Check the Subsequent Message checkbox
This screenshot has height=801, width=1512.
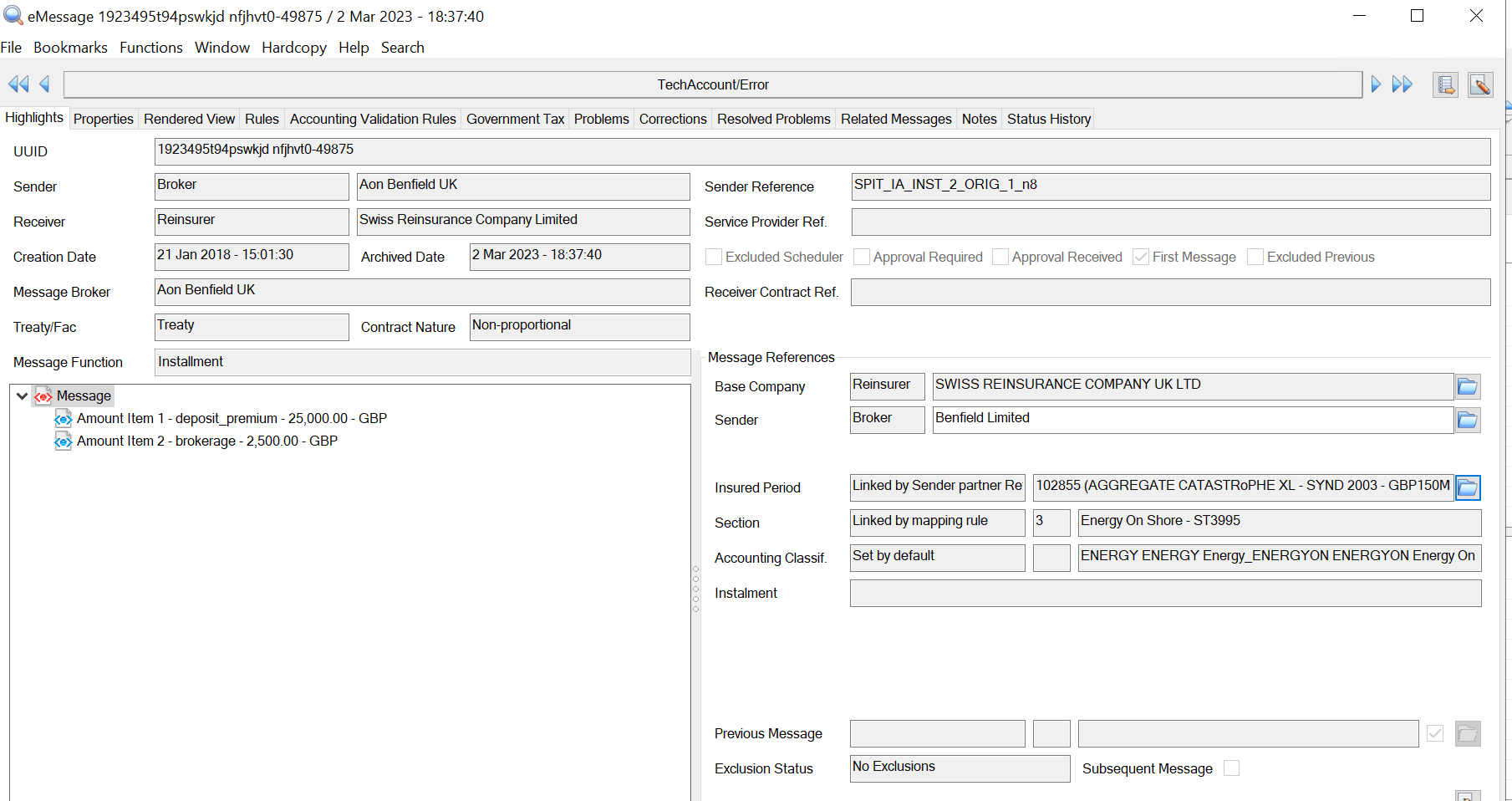tap(1231, 768)
